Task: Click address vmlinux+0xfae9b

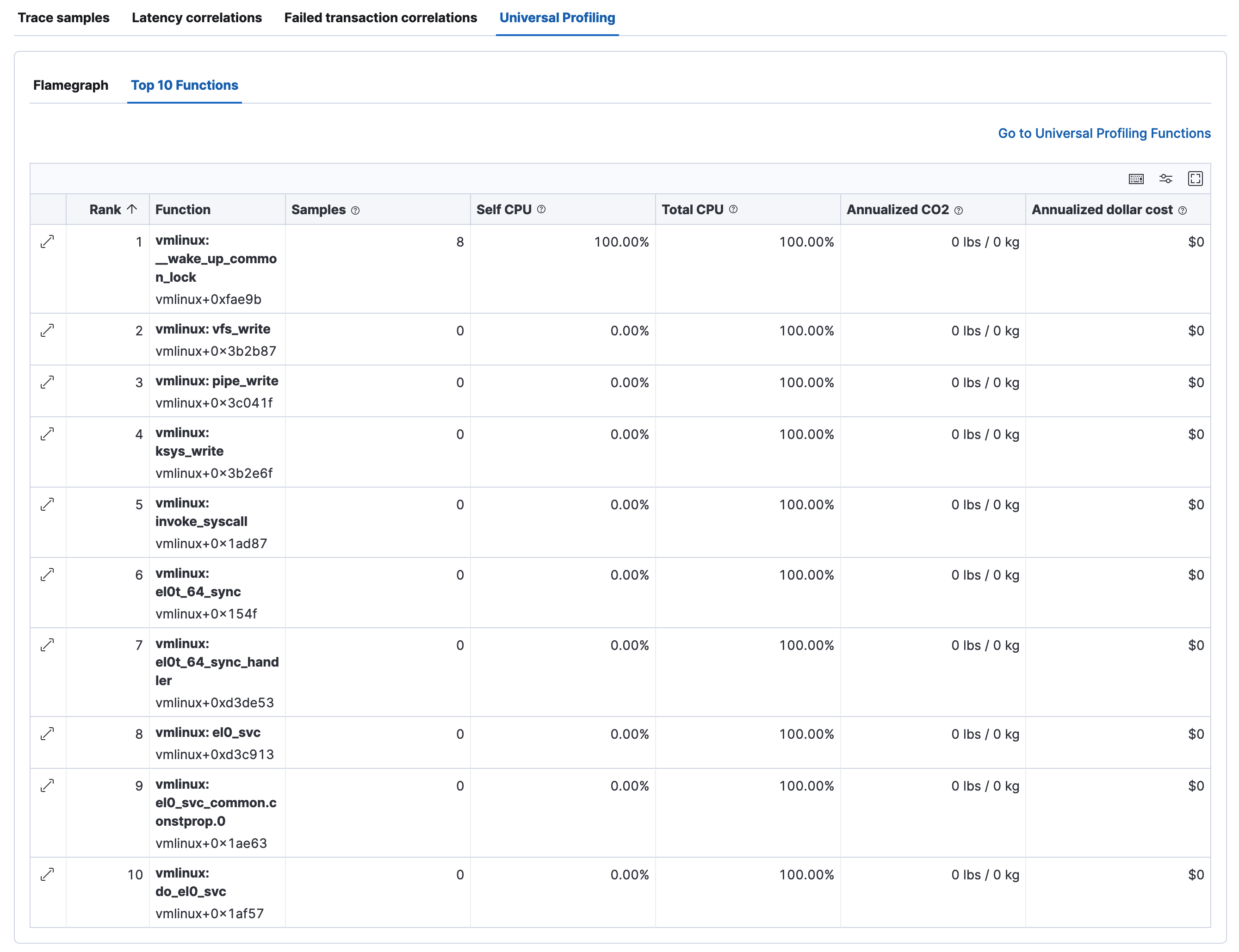Action: 209,299
